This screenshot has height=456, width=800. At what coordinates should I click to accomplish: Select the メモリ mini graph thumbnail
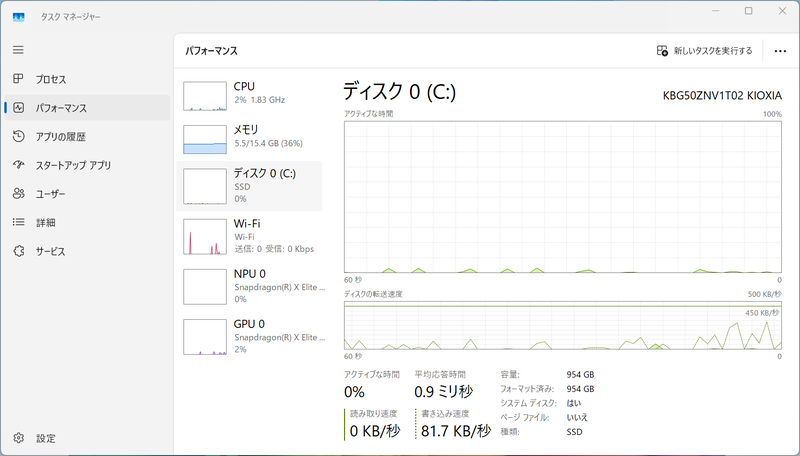coord(205,139)
